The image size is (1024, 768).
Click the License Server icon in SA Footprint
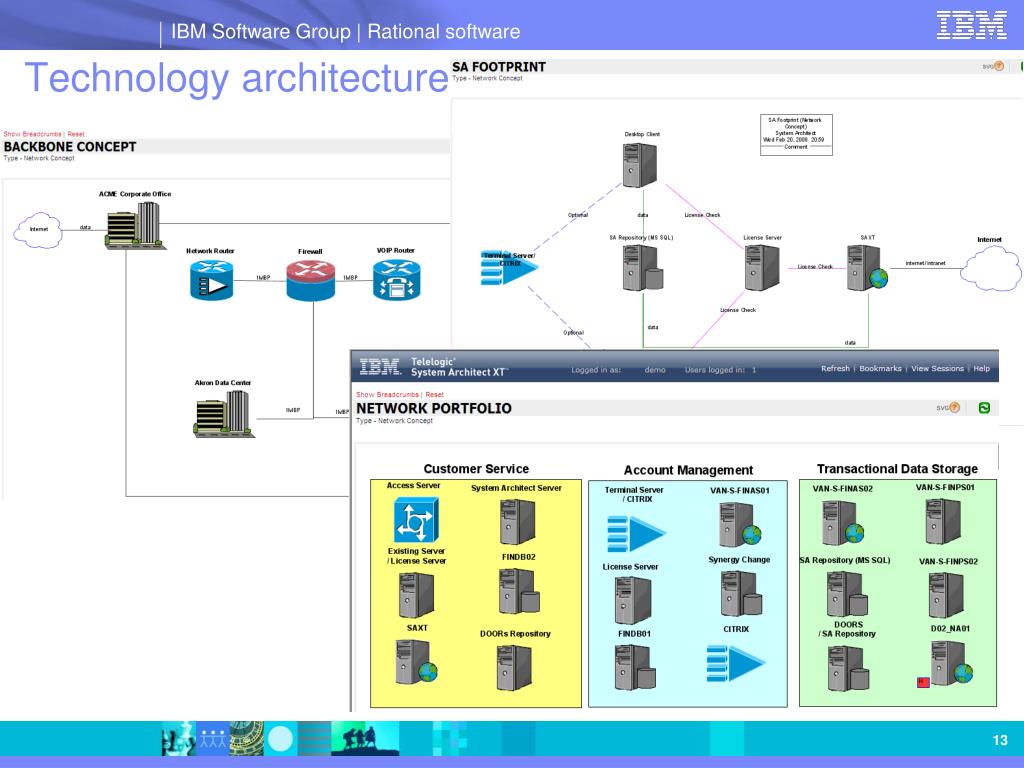(762, 268)
